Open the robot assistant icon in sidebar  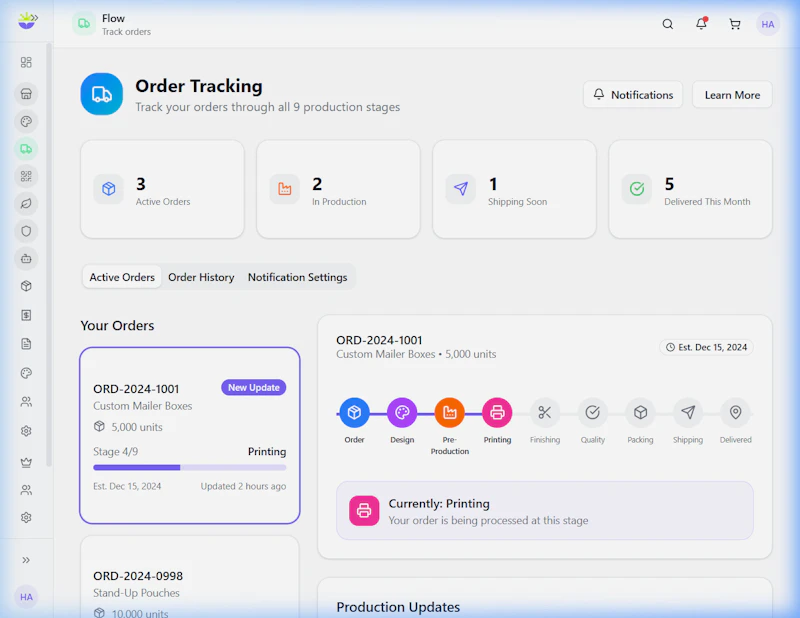[26, 259]
